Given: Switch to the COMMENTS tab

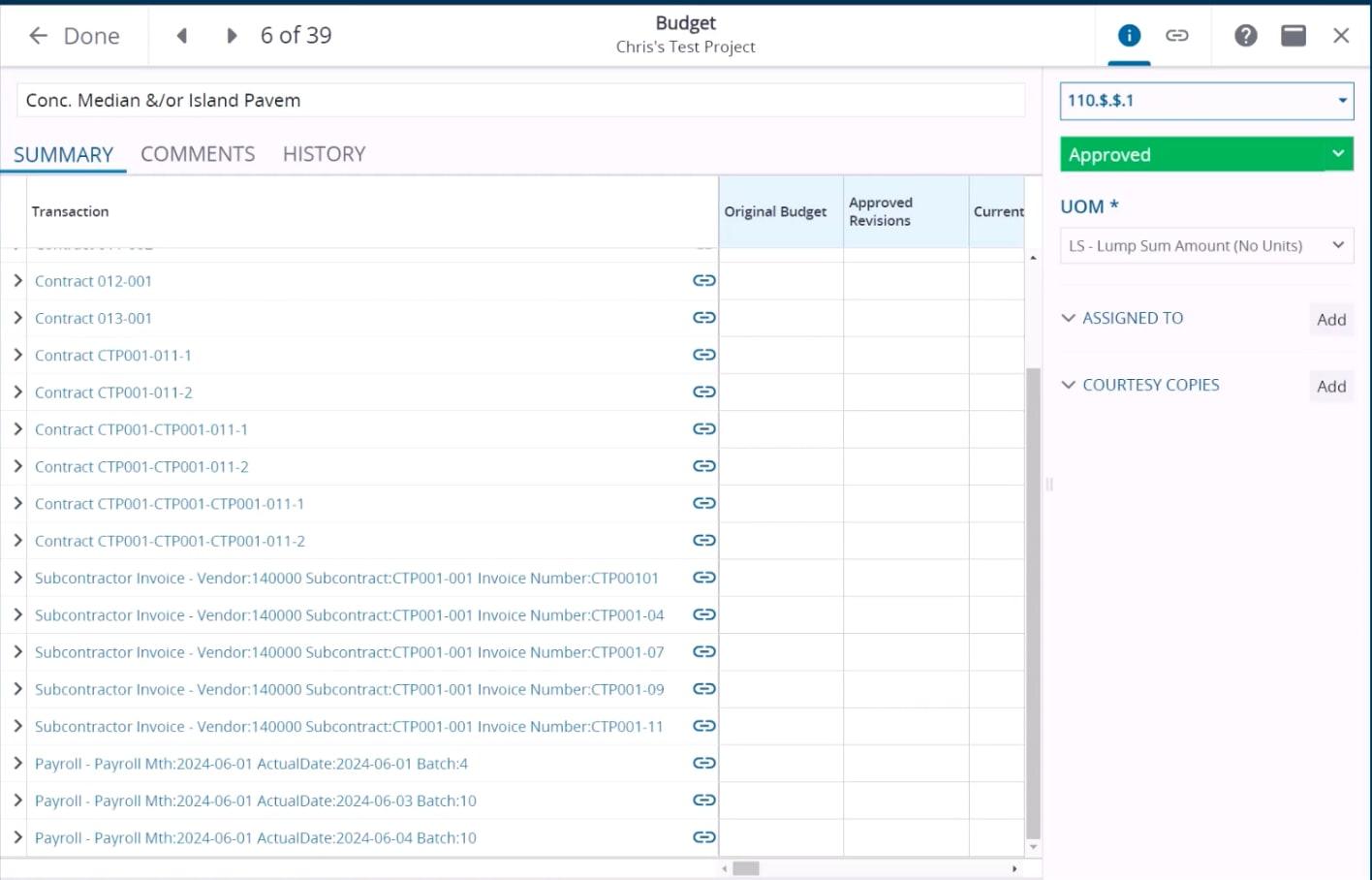Looking at the screenshot, I should (x=198, y=154).
